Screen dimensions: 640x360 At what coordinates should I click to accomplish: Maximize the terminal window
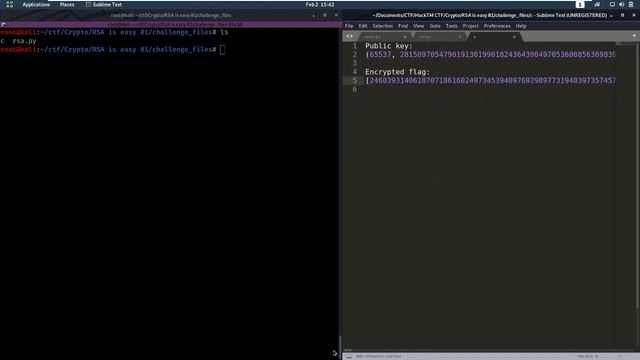click(x=325, y=15)
